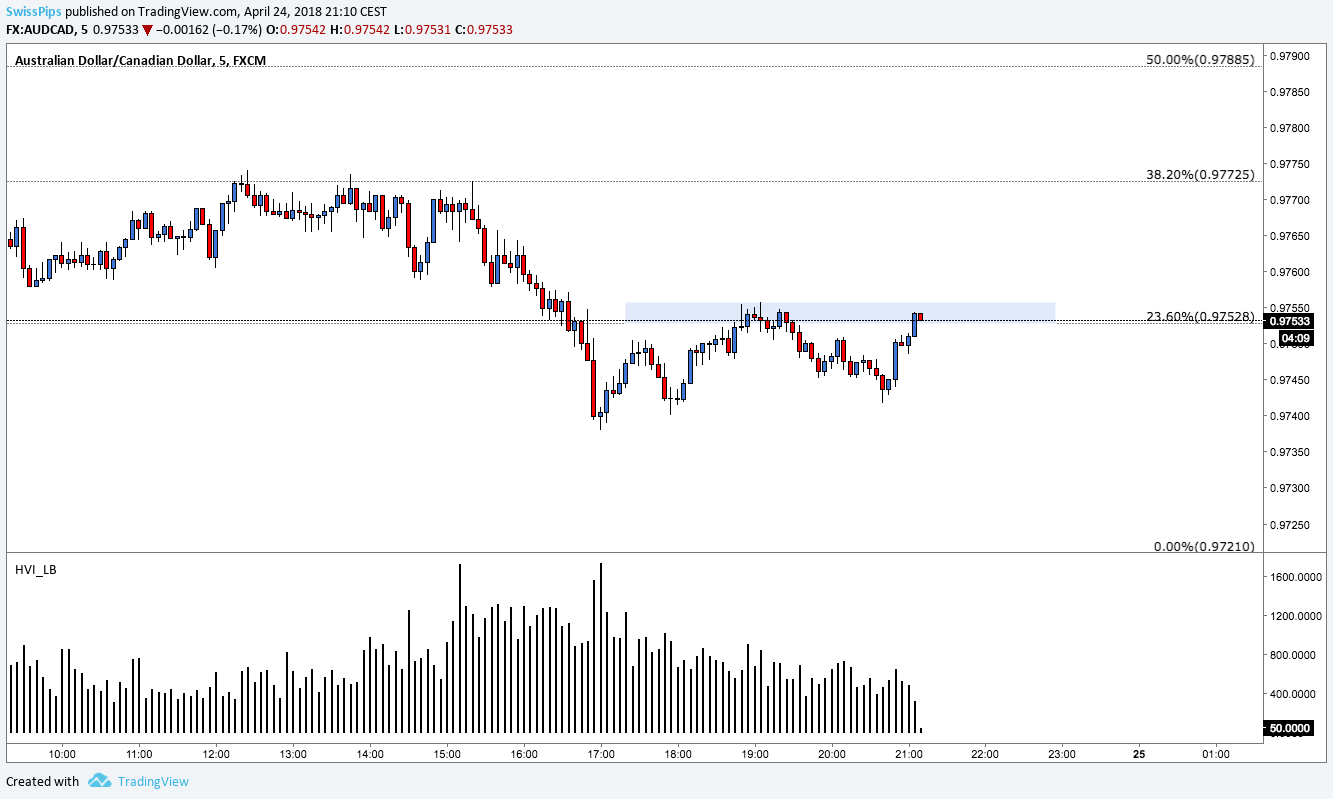Select the 50.00%(0.97885) Fibonacci label

pos(1200,59)
